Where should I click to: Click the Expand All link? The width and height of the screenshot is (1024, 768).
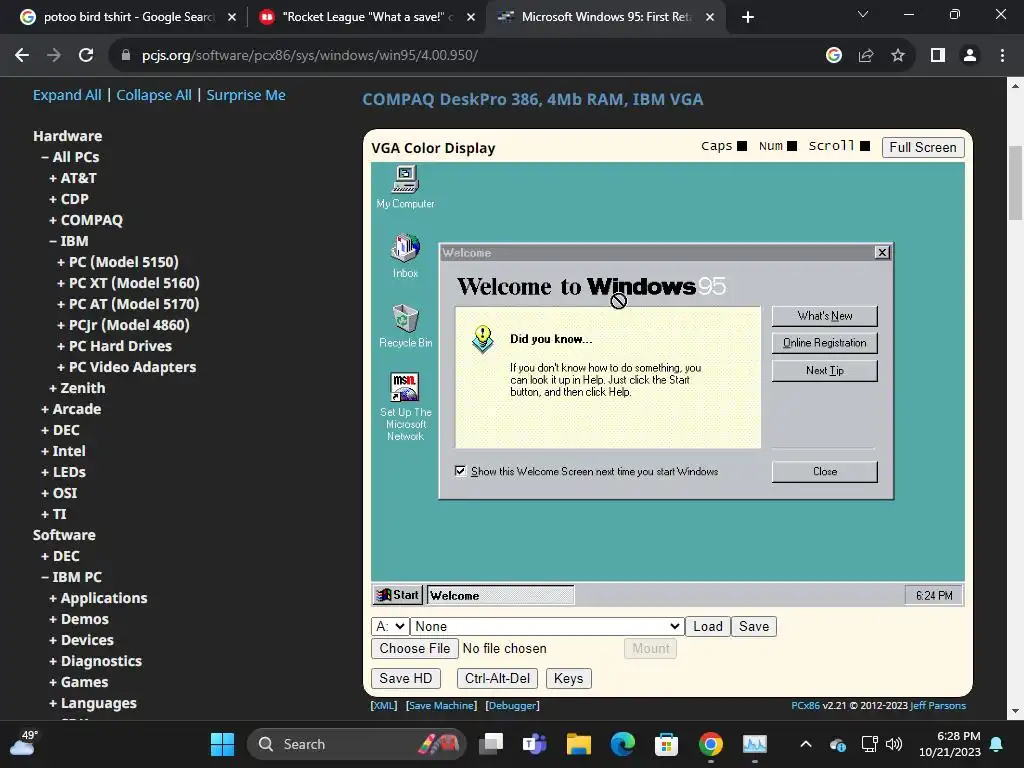click(67, 95)
